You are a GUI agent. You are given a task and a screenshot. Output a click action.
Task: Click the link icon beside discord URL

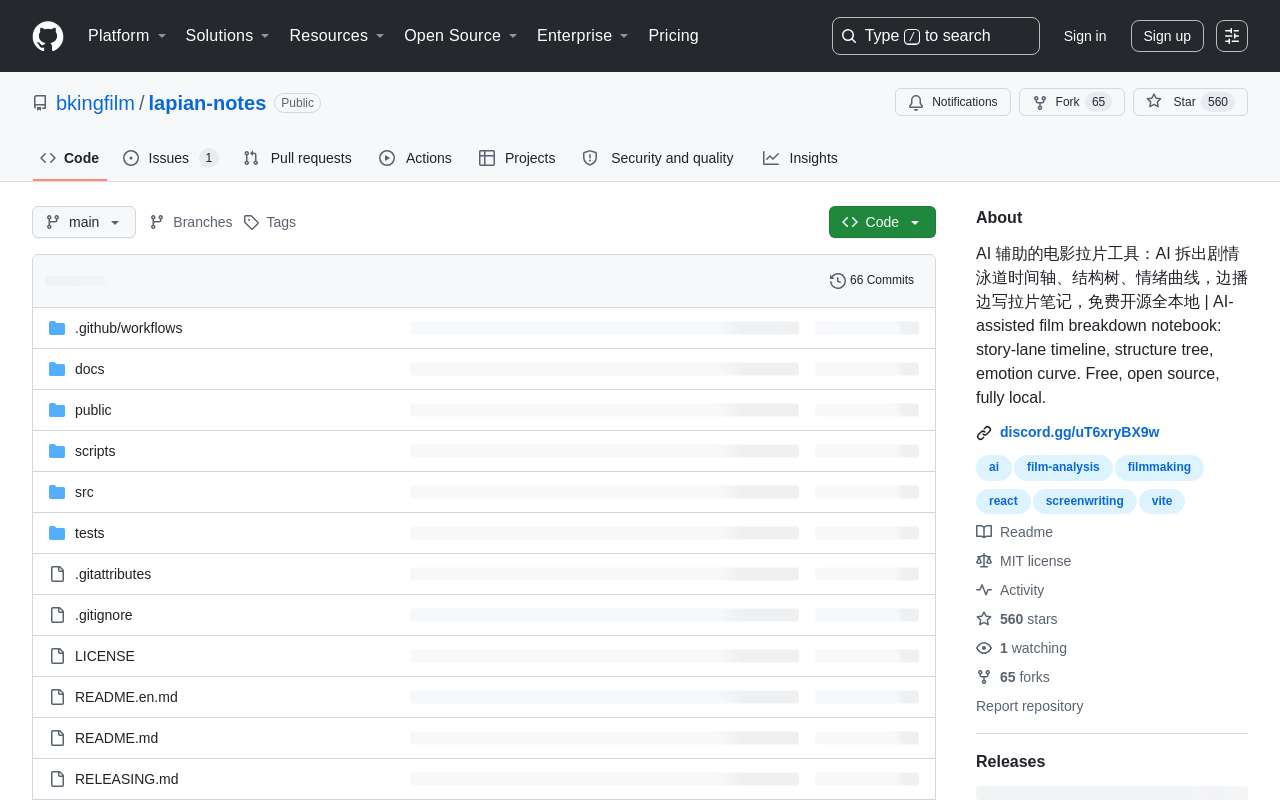tap(984, 433)
